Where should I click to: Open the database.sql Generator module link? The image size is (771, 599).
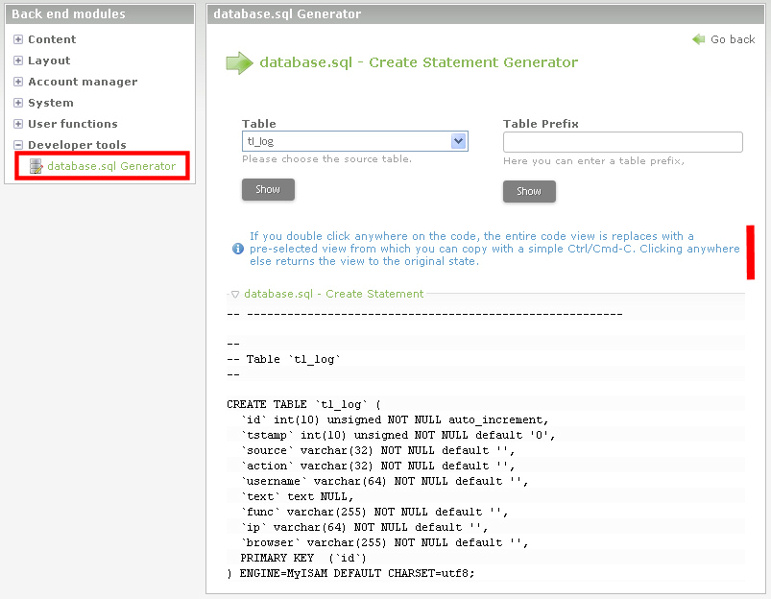(x=111, y=166)
